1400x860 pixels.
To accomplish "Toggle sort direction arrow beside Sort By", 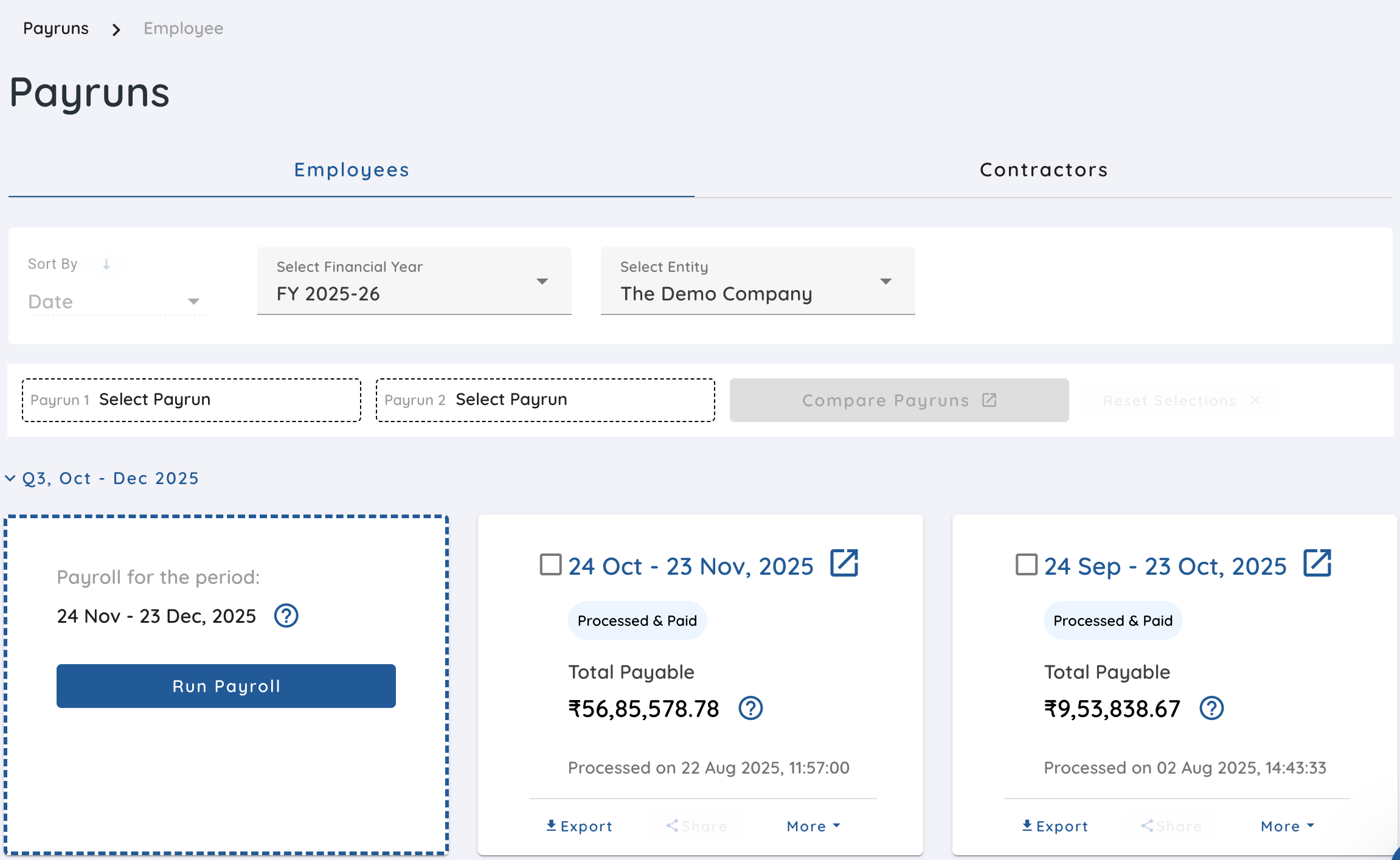I will click(106, 264).
